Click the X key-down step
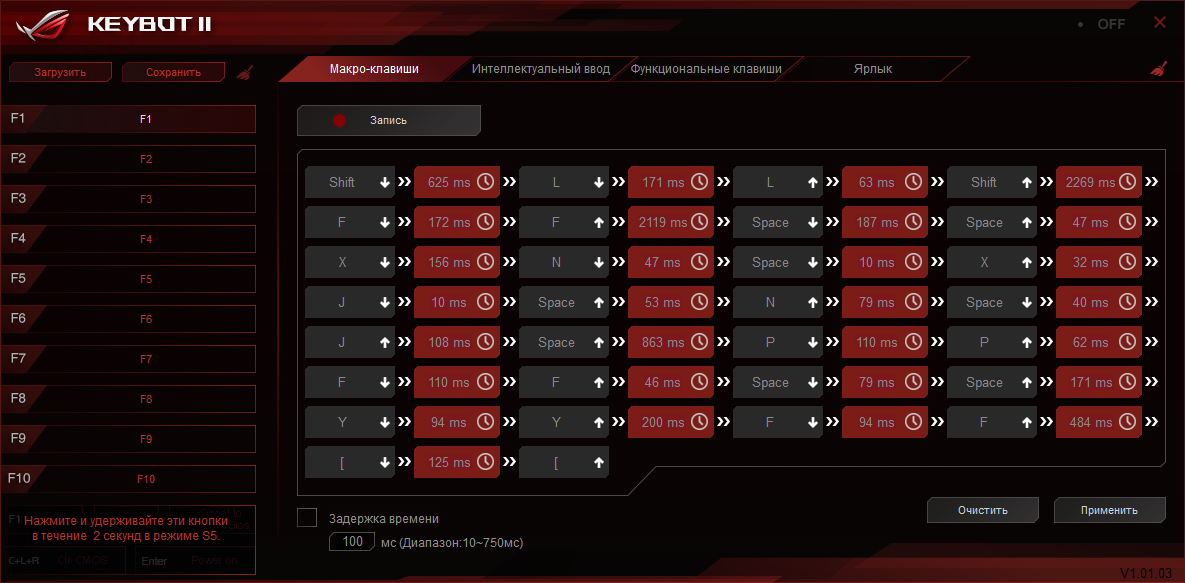 coord(350,262)
